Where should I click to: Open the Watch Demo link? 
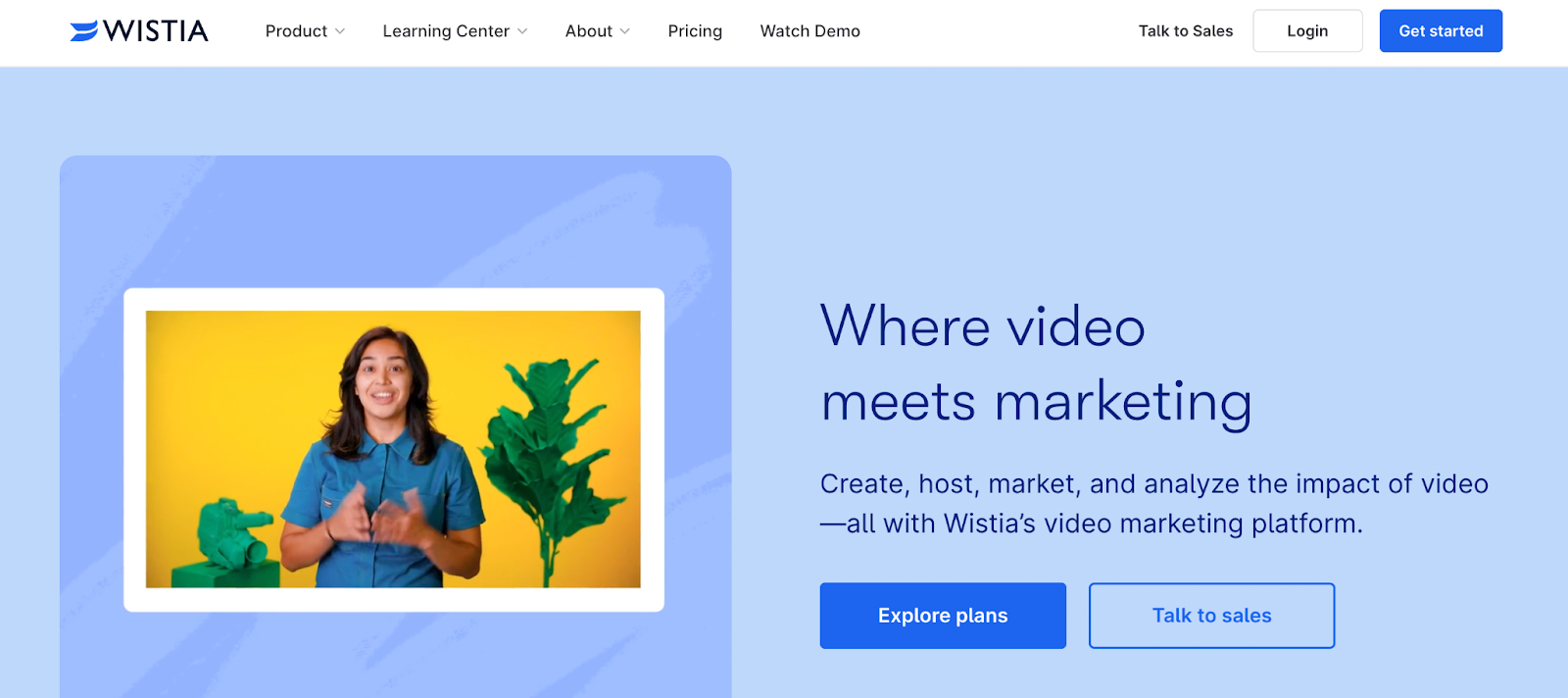810,31
